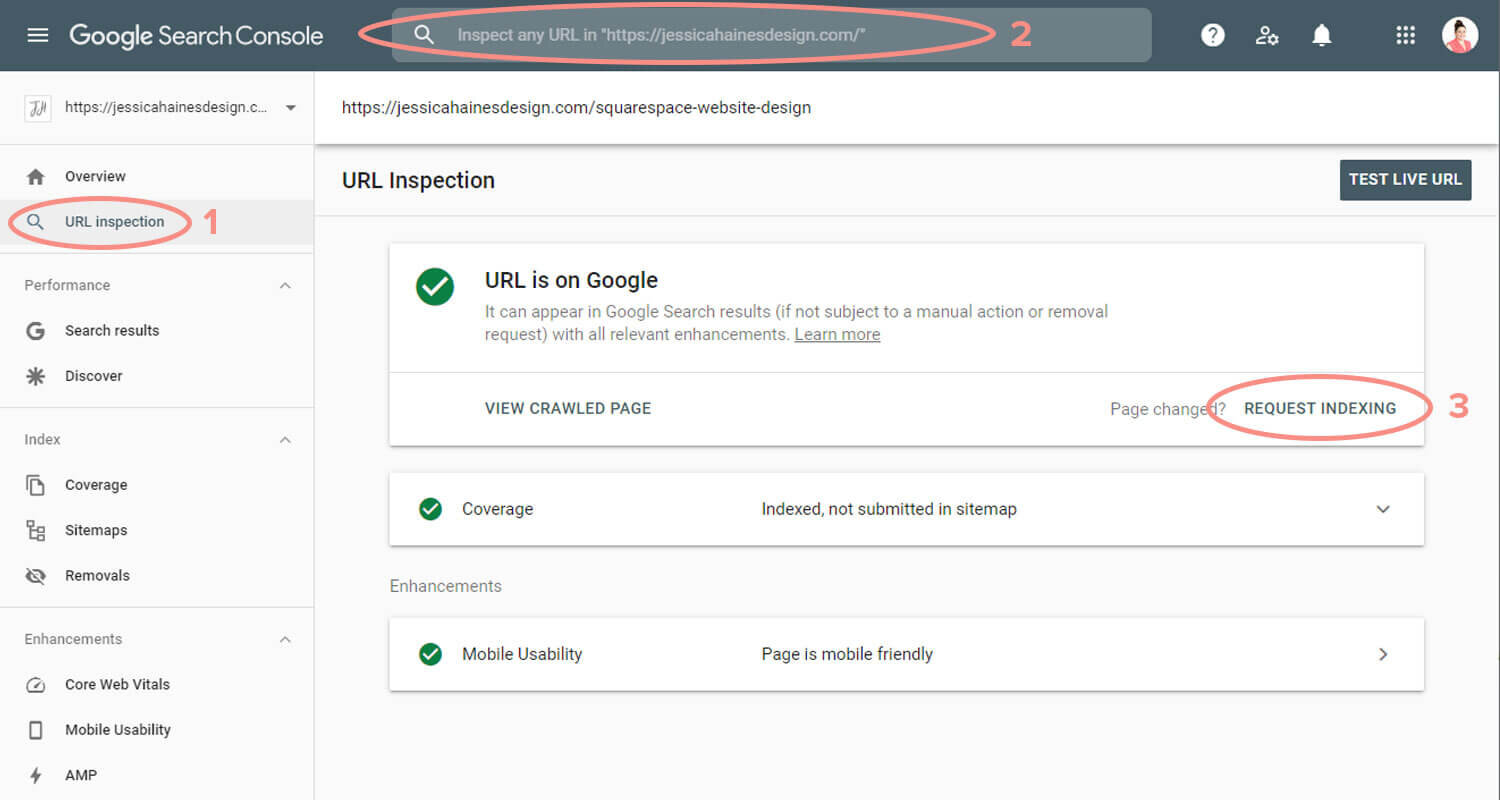Click the AMP lightning bolt icon
1500x800 pixels.
(36, 775)
